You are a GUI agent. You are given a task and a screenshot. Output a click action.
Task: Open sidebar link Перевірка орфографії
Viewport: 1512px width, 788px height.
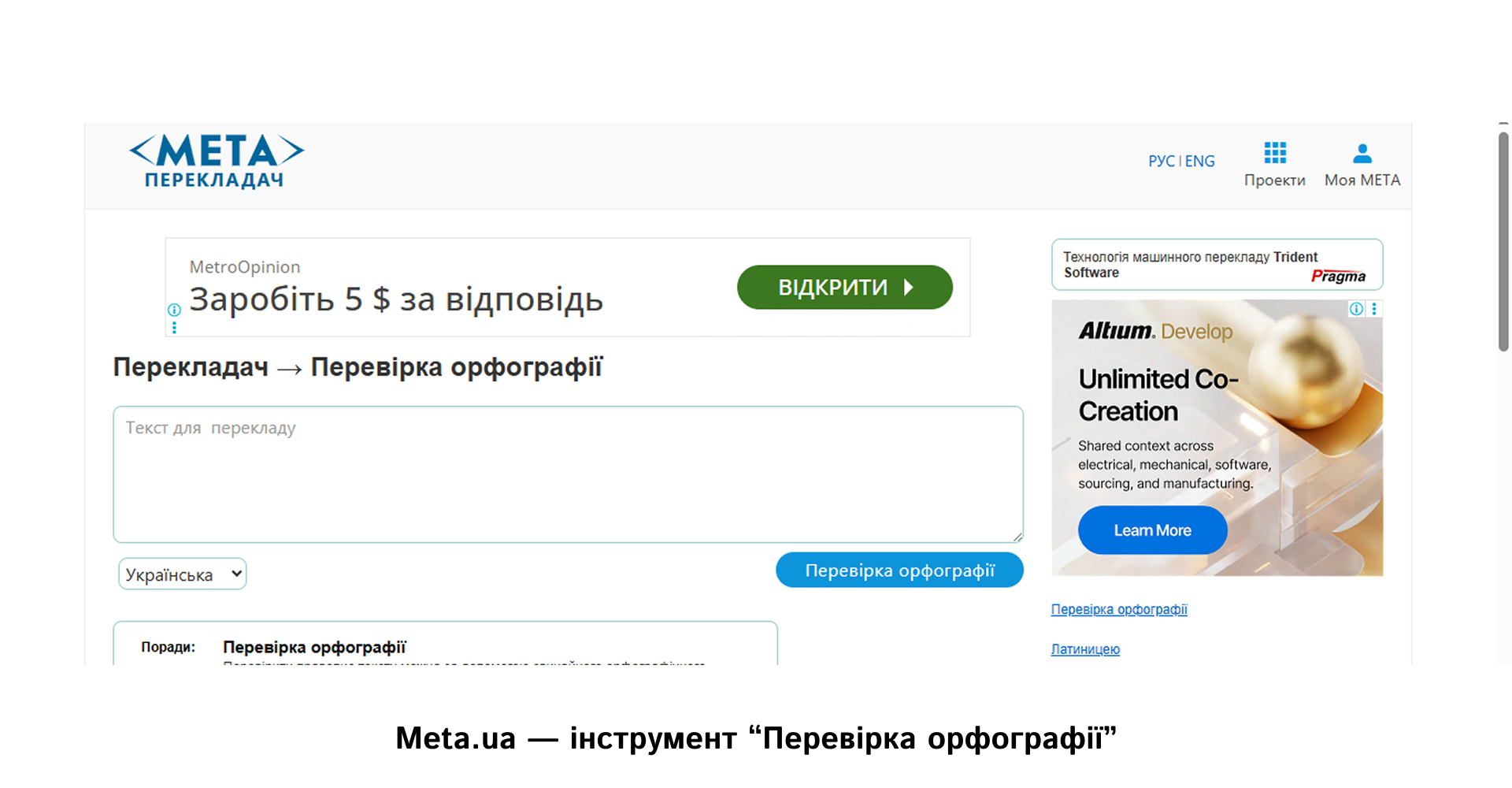[x=1118, y=609]
